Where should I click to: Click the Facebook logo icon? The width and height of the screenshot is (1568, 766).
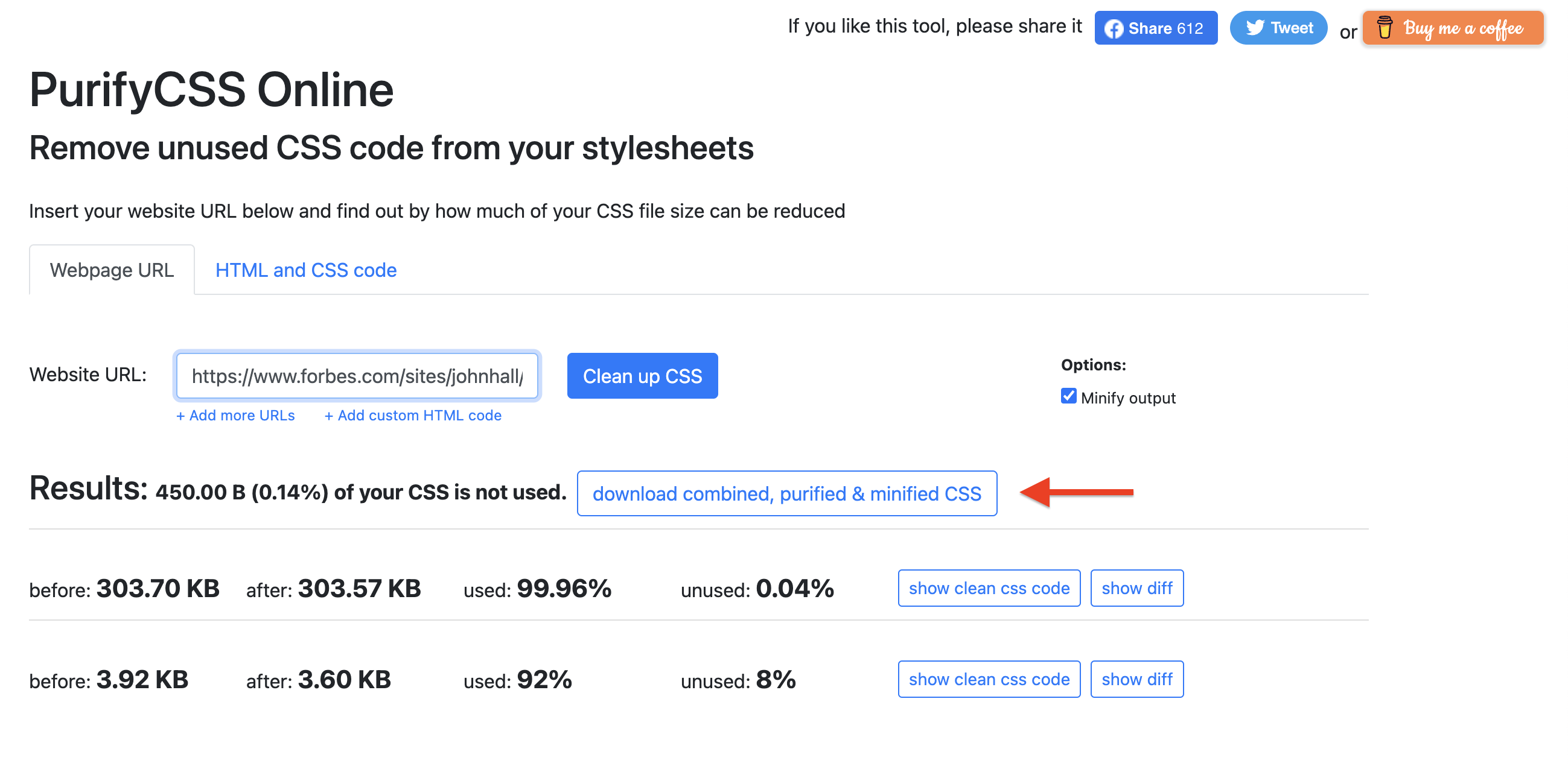(1114, 28)
